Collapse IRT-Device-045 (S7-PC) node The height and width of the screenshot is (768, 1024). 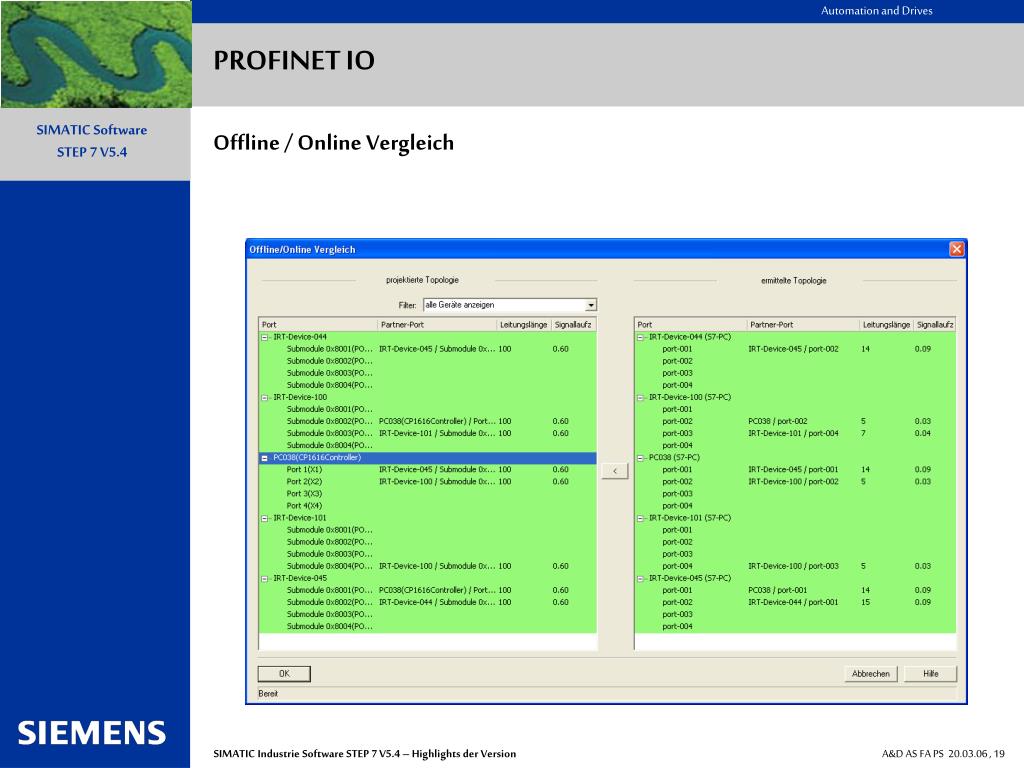pos(640,578)
